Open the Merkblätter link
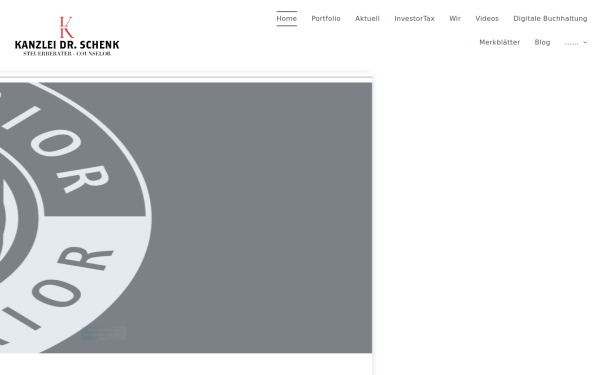Image resolution: width=600 pixels, height=375 pixels. pos(499,42)
